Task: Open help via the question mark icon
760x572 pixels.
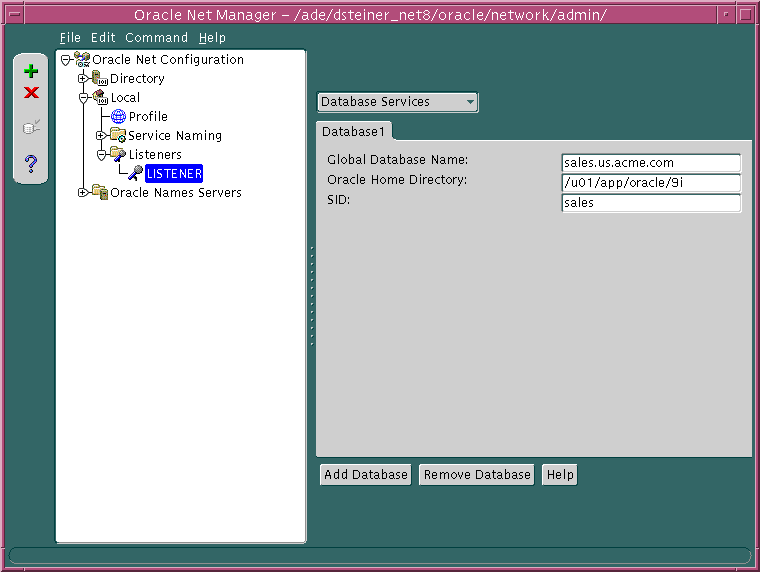Action: click(x=31, y=164)
